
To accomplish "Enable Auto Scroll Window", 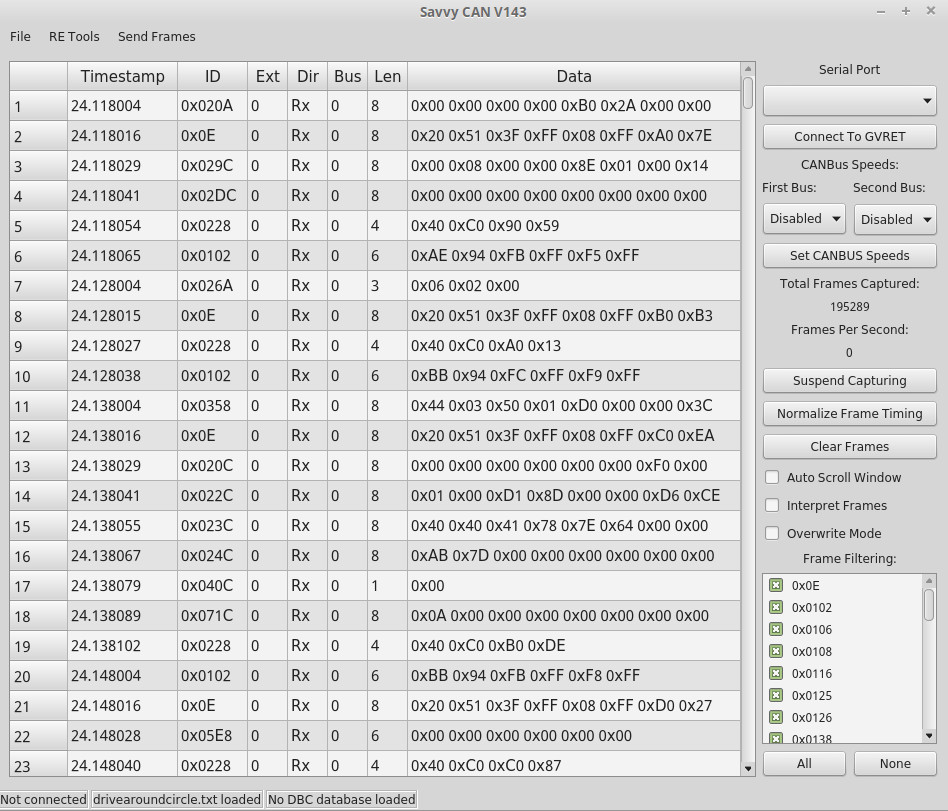I will coord(772,477).
